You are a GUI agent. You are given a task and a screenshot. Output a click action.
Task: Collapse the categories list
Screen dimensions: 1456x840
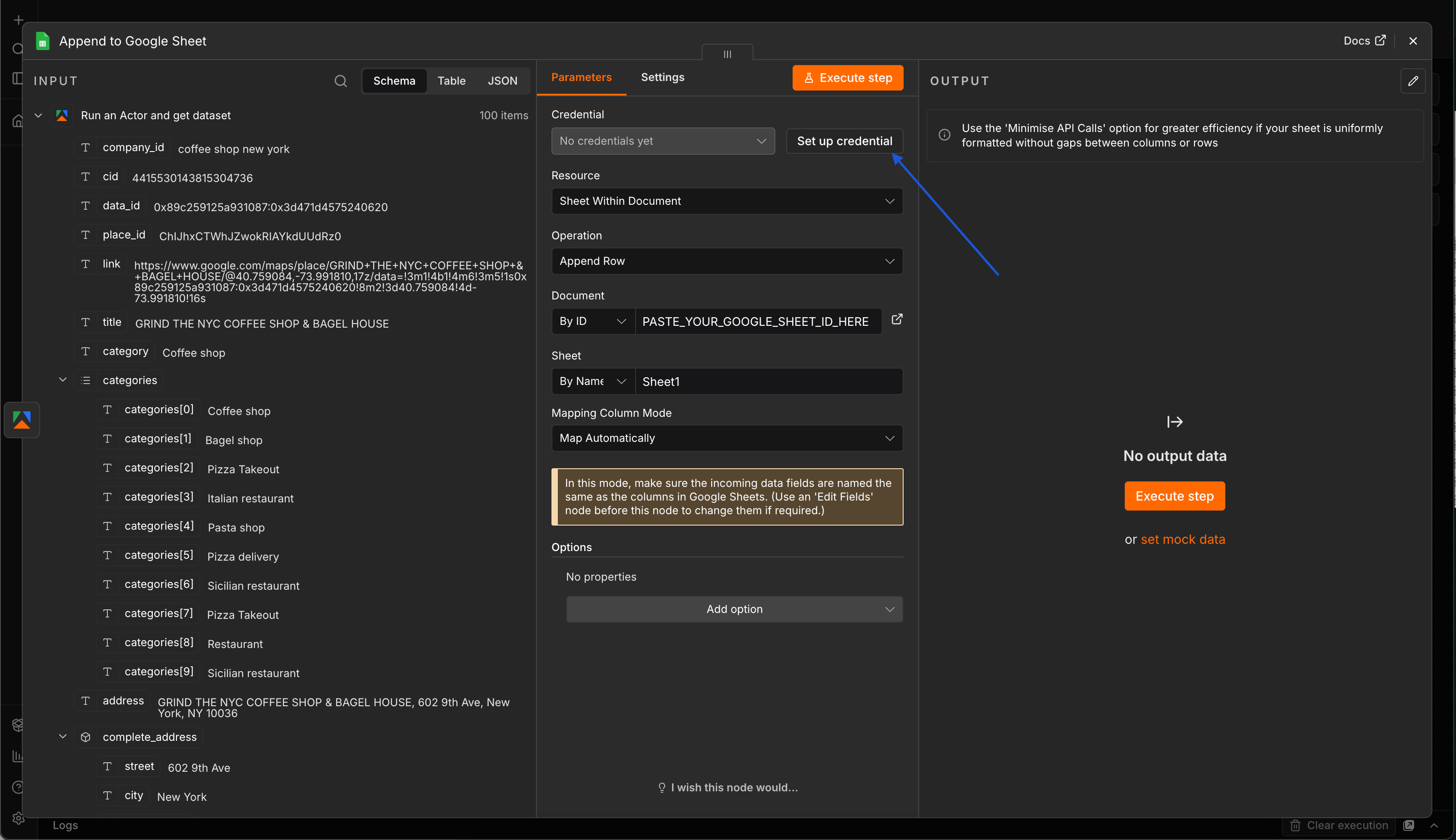coord(63,380)
